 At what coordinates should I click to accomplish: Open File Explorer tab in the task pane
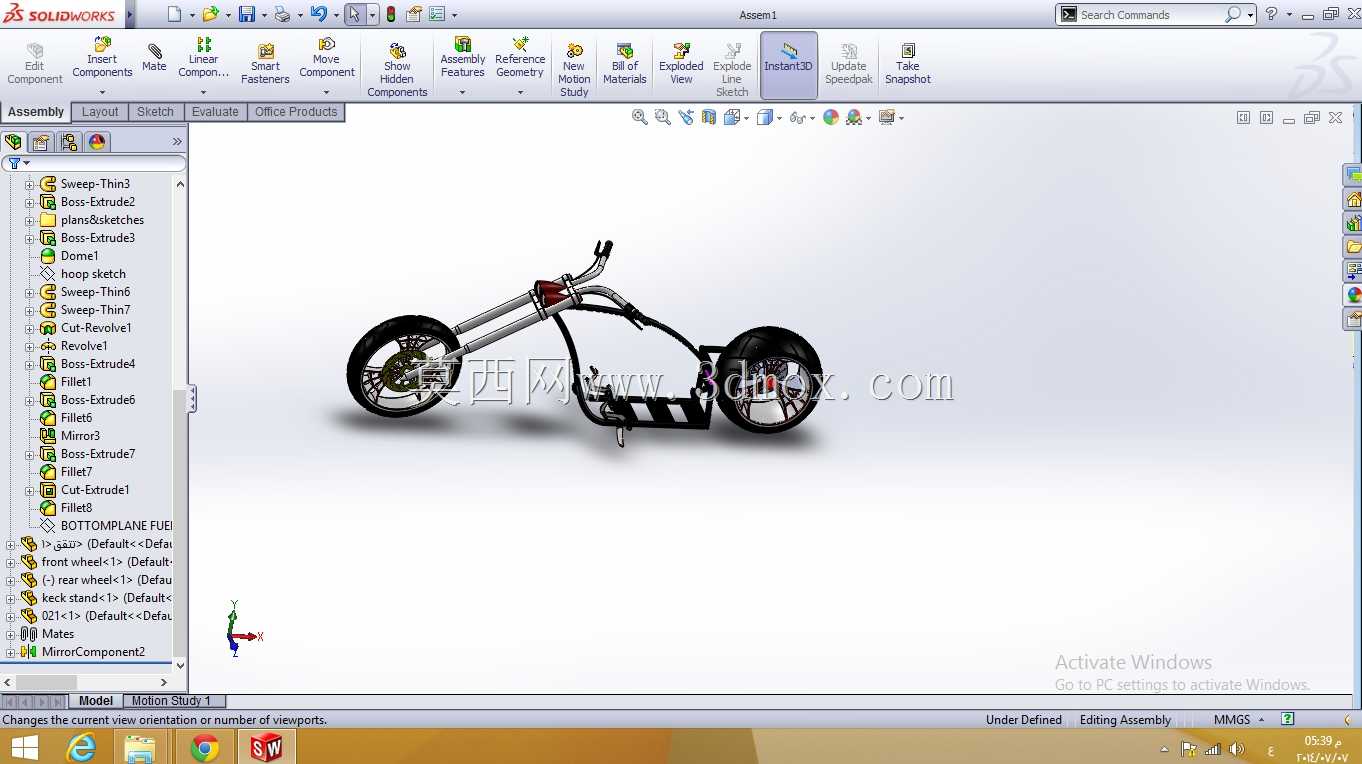(1353, 247)
